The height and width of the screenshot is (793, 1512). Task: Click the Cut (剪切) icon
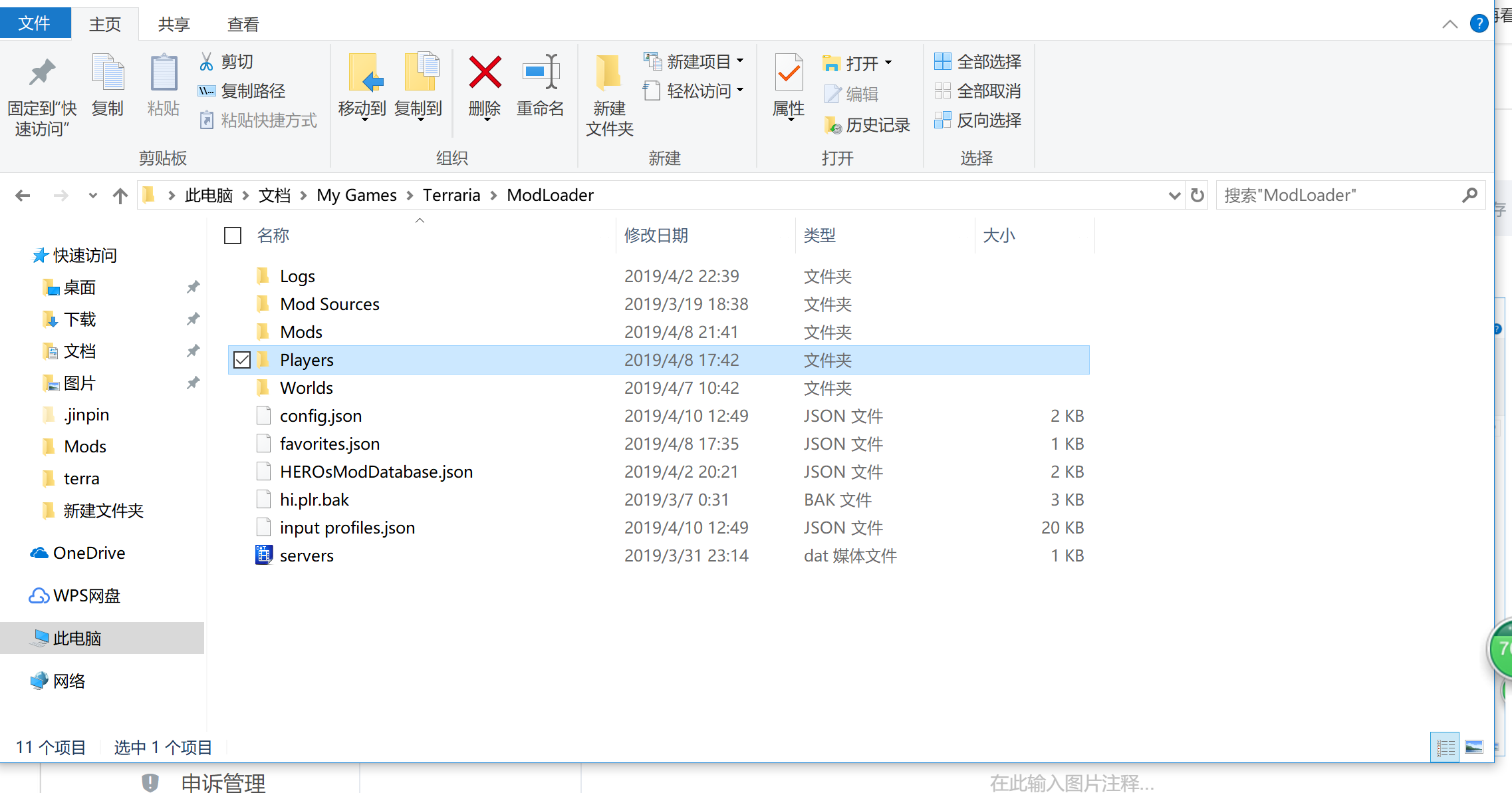click(x=207, y=61)
